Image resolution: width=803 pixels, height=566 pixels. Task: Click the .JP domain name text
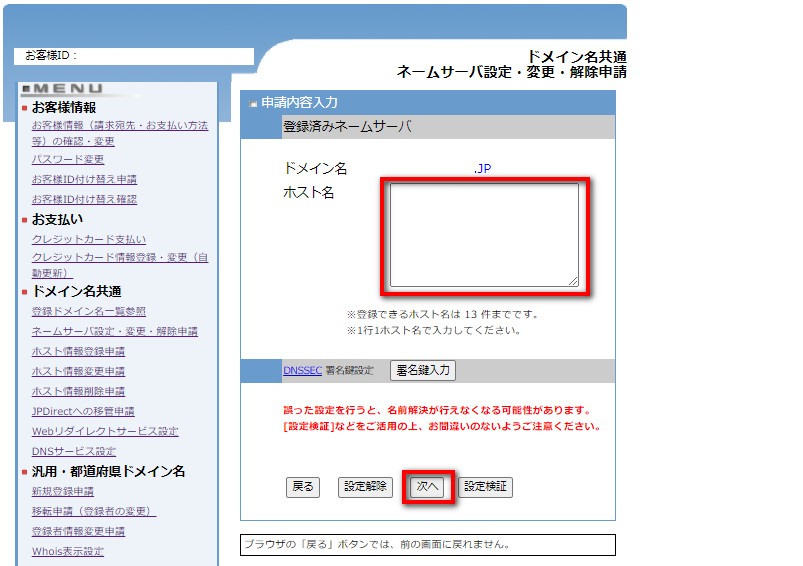(x=482, y=169)
